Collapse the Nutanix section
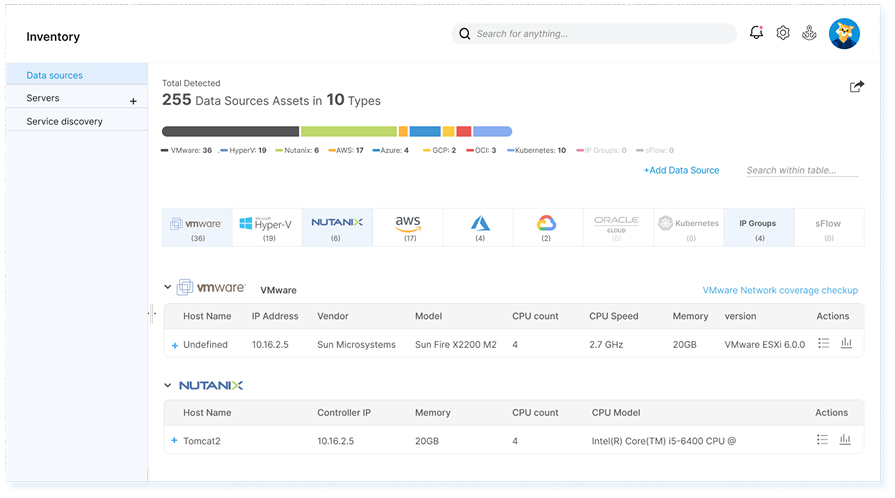The width and height of the screenshot is (895, 498). 167,385
